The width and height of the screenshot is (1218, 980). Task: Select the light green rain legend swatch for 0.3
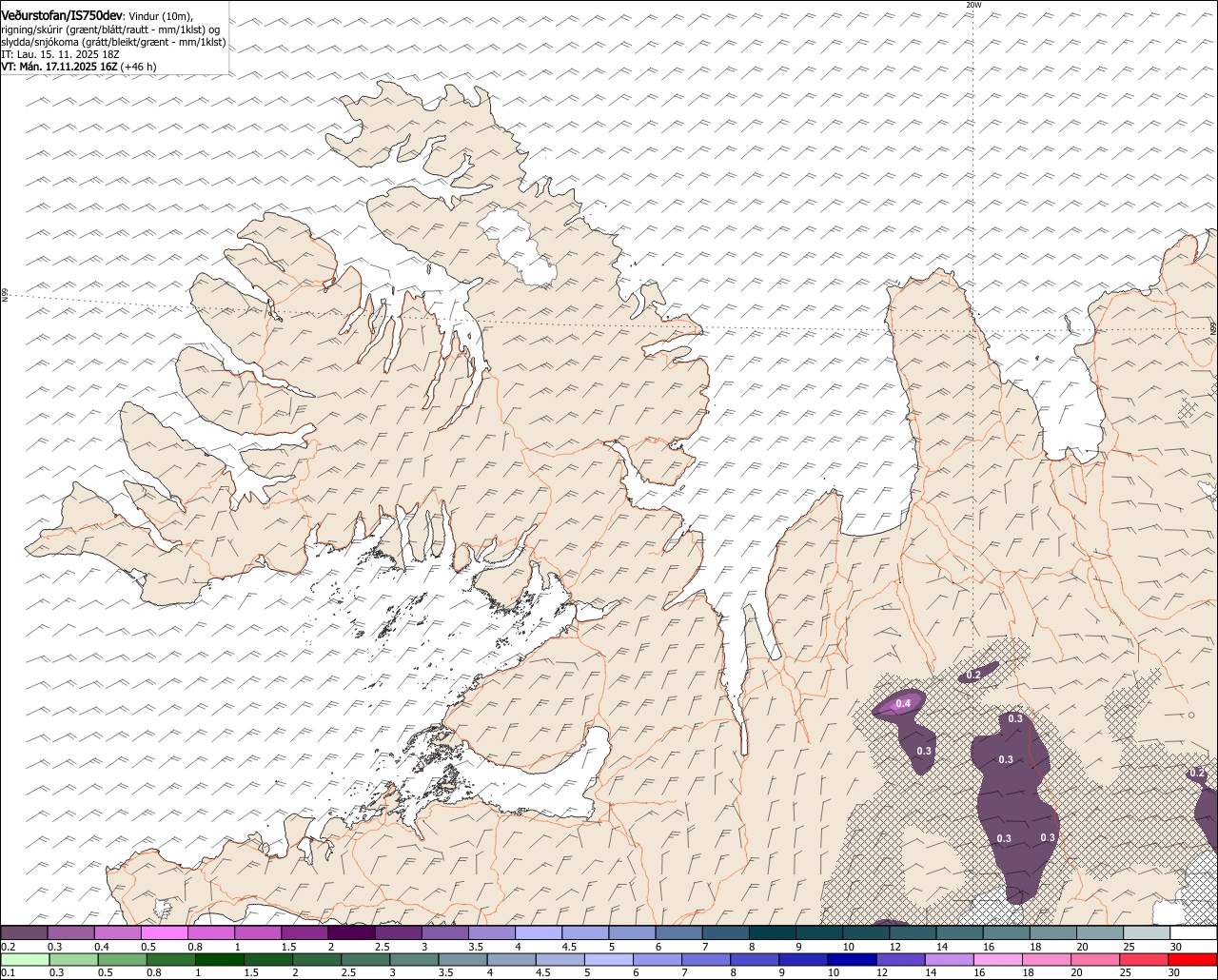pyautogui.click(x=73, y=959)
